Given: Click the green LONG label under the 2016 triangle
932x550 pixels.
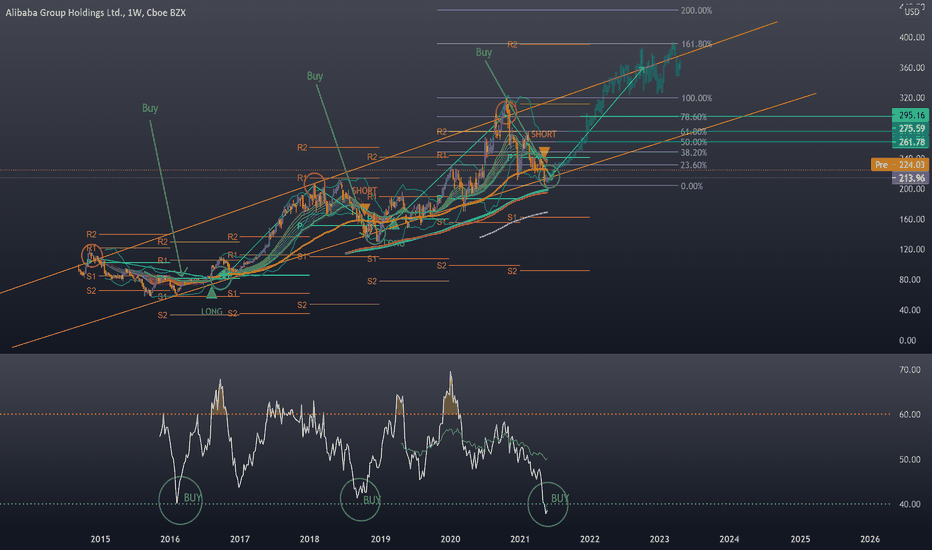Looking at the screenshot, I should 212,312.
